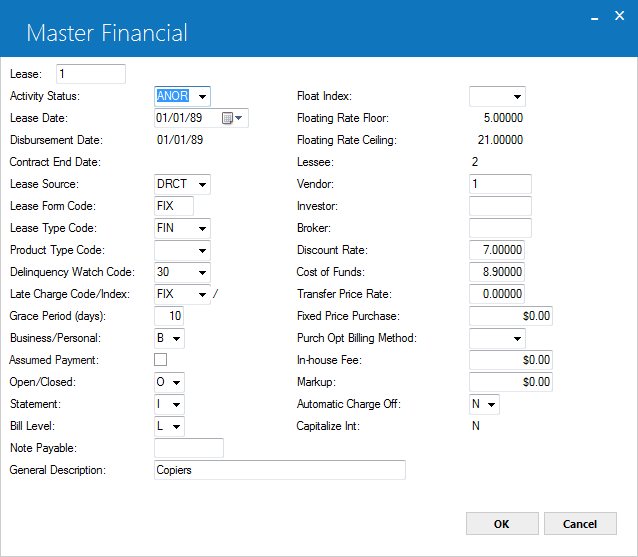Click the Fixed Price Purchase field
This screenshot has width=638, height=557.
pos(511,316)
